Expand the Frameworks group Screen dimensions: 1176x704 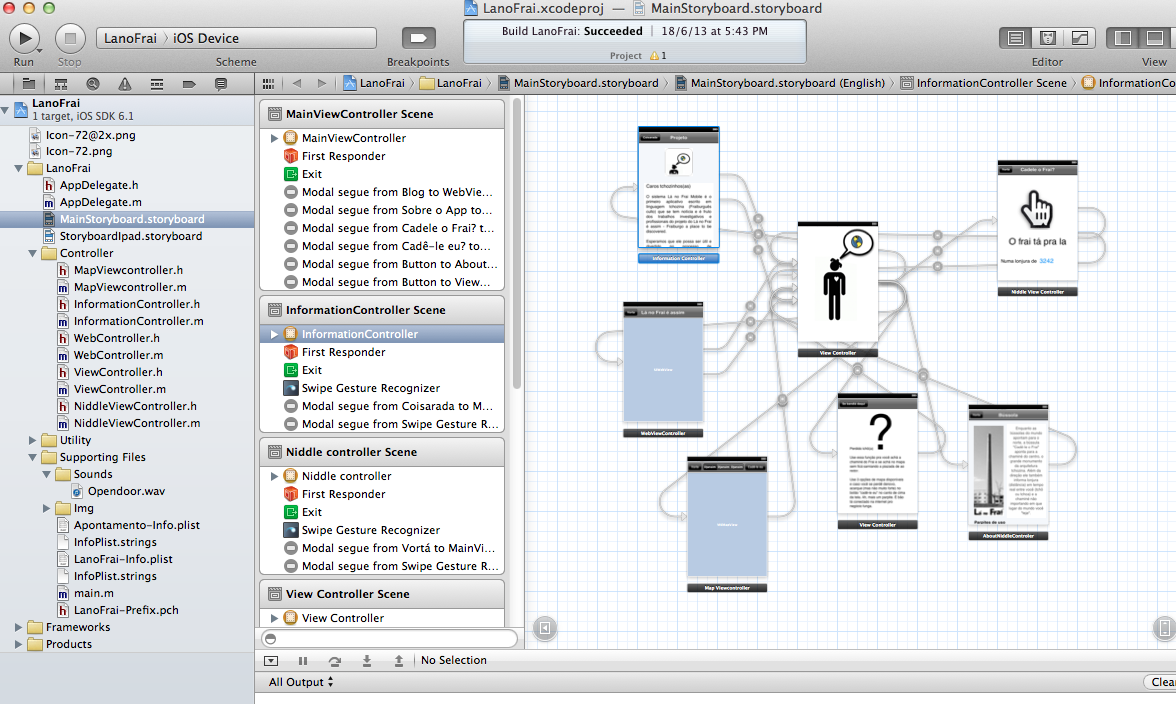click(x=19, y=627)
